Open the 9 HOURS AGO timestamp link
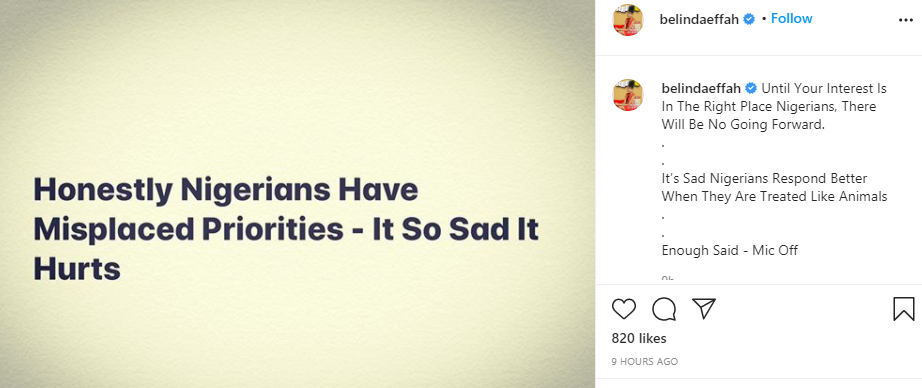Image resolution: width=922 pixels, height=388 pixels. 644,362
